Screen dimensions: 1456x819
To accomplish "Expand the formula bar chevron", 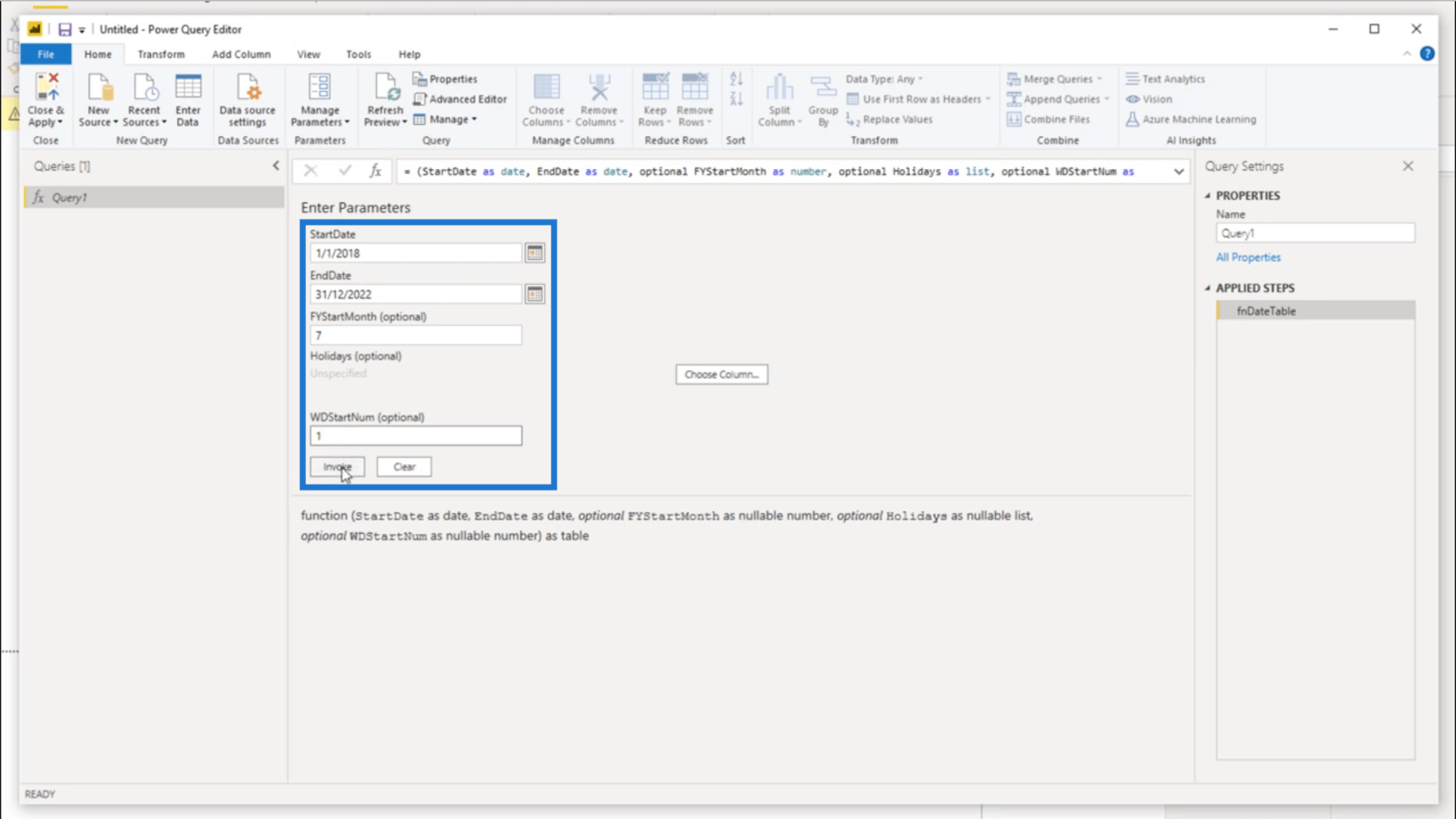I will (1179, 172).
